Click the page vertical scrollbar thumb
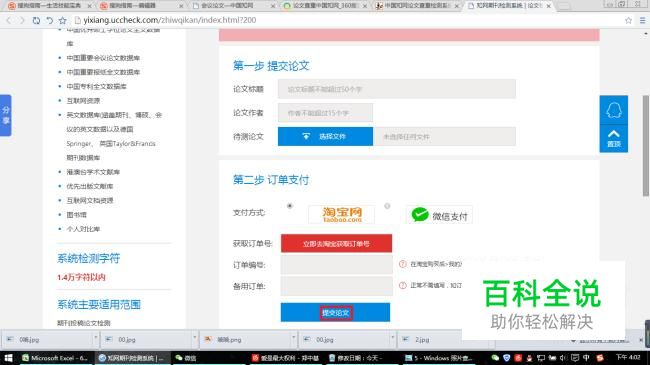Screen dimensions: 650x365 click(x=646, y=145)
